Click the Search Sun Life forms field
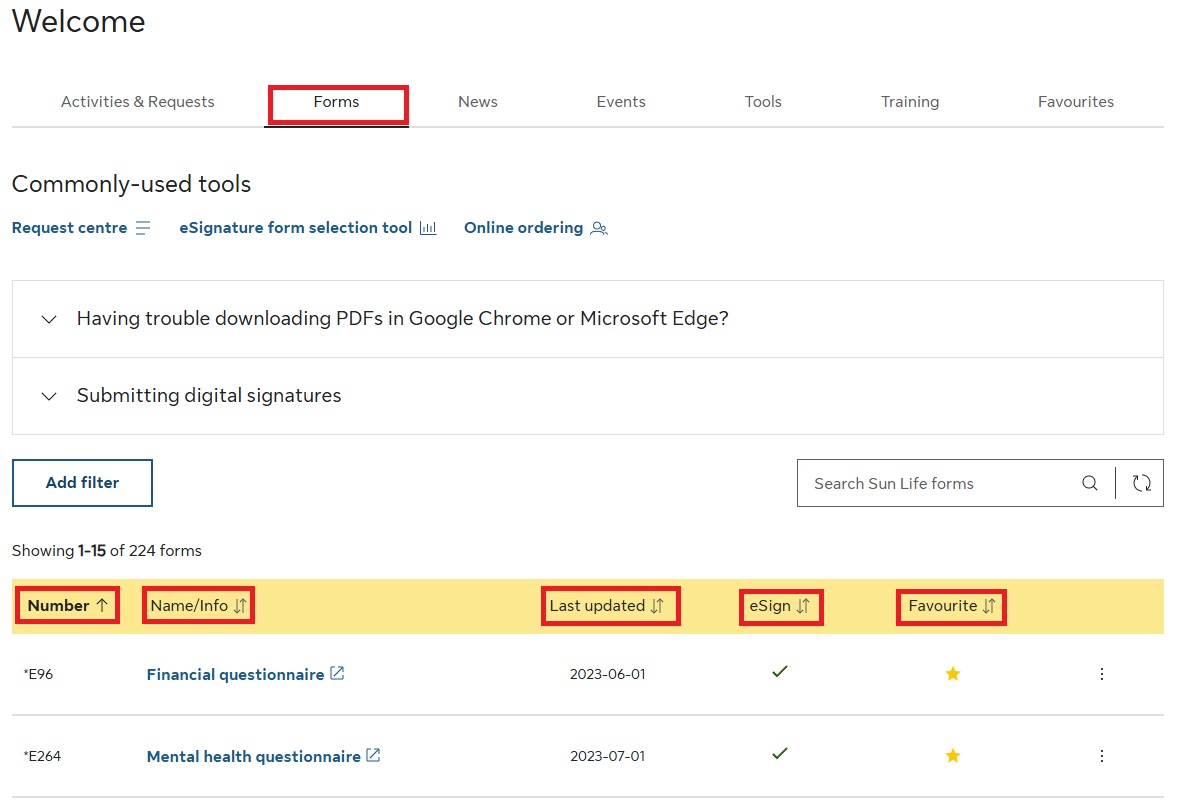The image size is (1177, 803). [935, 483]
